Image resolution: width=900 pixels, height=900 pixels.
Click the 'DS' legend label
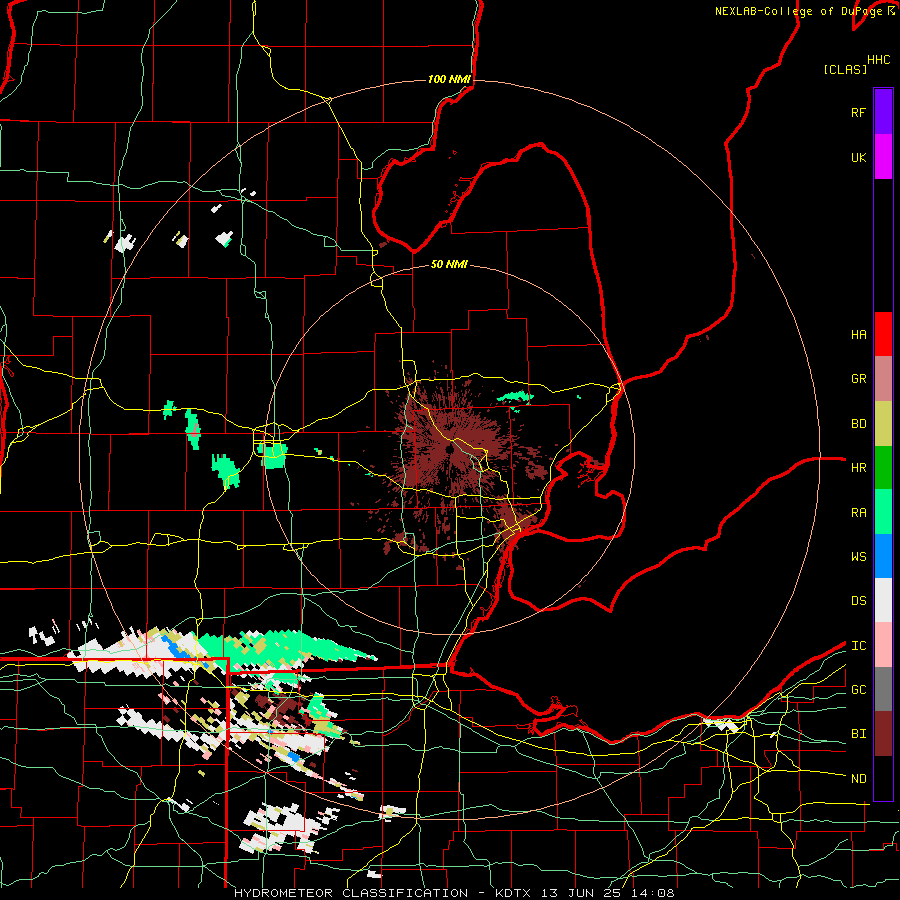tap(858, 601)
